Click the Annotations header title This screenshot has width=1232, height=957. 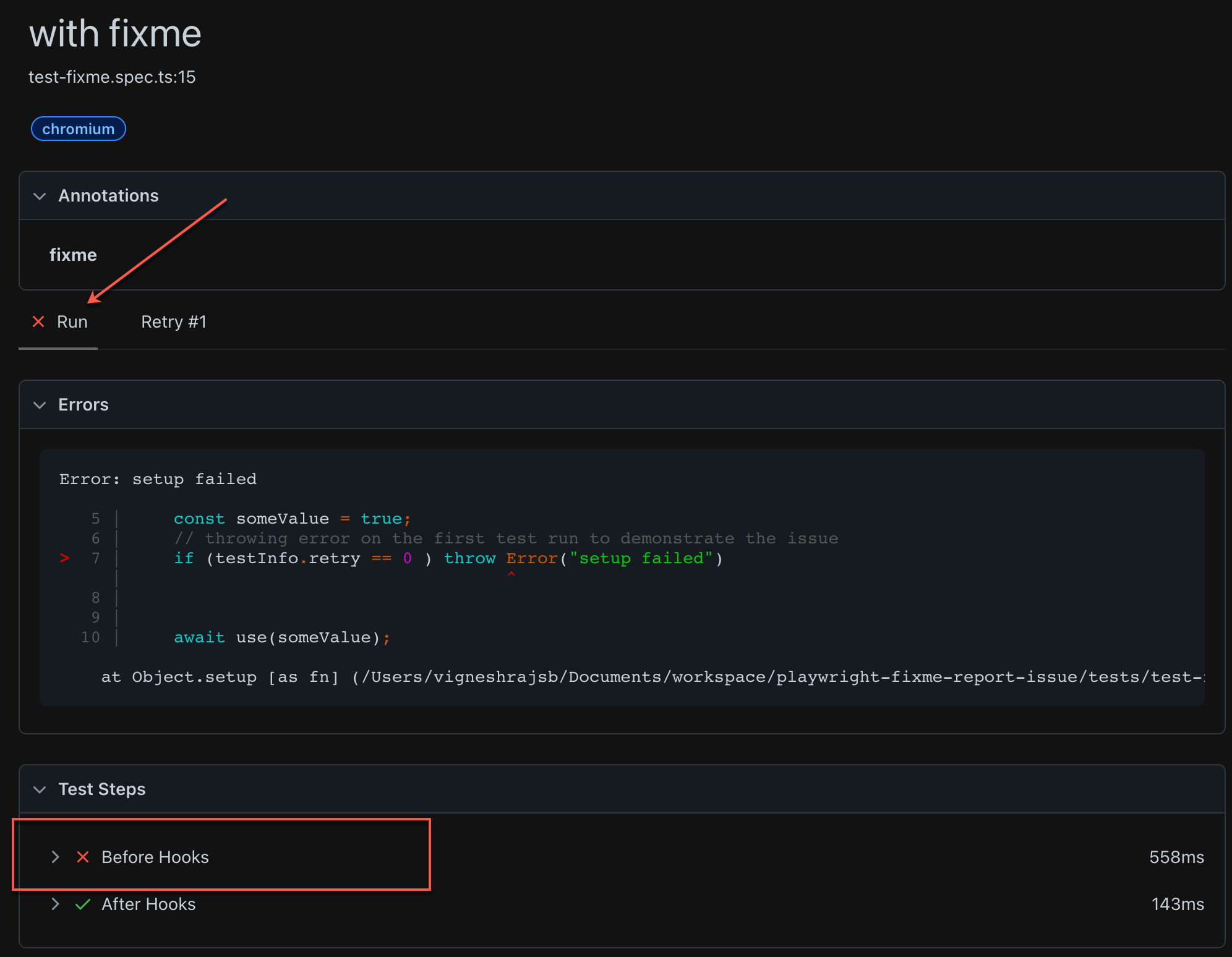point(109,196)
